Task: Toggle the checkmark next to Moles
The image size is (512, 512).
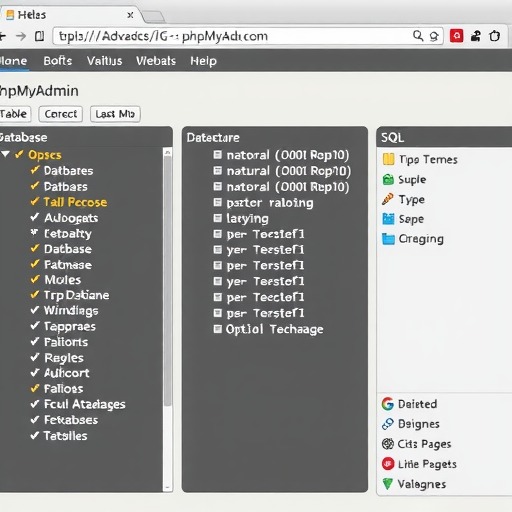Action: pyautogui.click(x=35, y=279)
